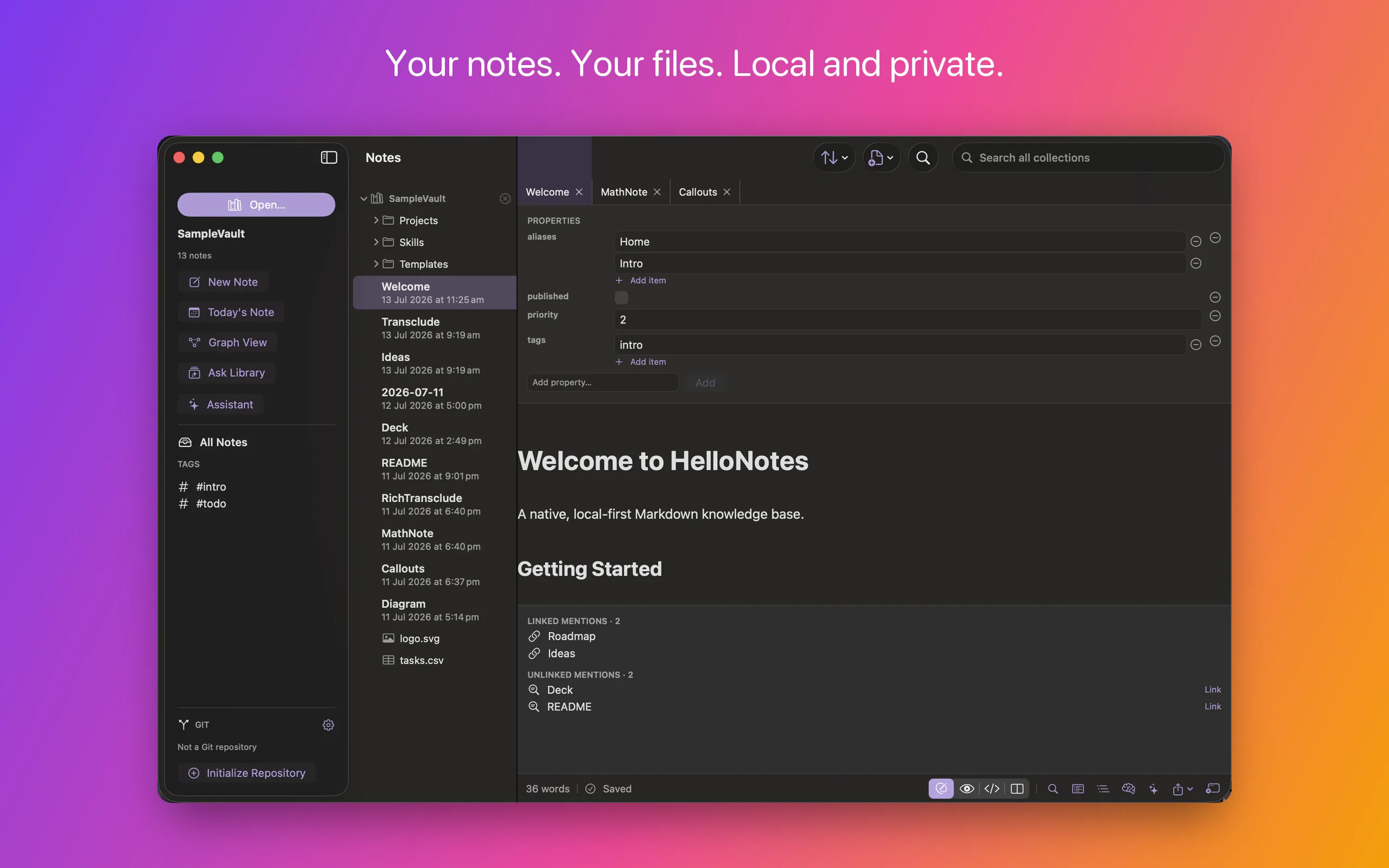This screenshot has height=868, width=1389.
Task: Filter by the #todo tag
Action: coord(202,503)
